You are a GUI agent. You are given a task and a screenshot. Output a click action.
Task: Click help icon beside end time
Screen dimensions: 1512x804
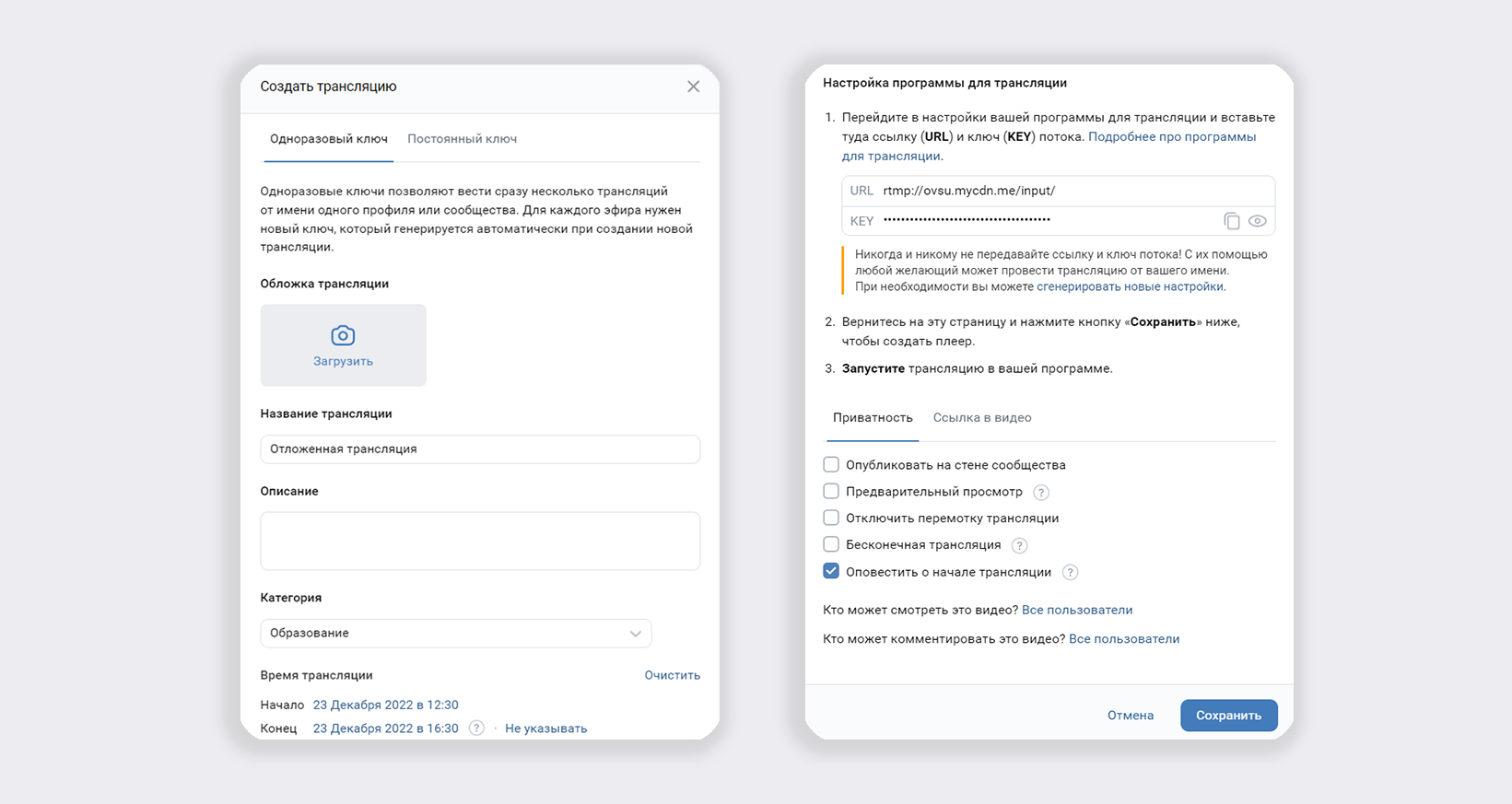click(x=476, y=728)
